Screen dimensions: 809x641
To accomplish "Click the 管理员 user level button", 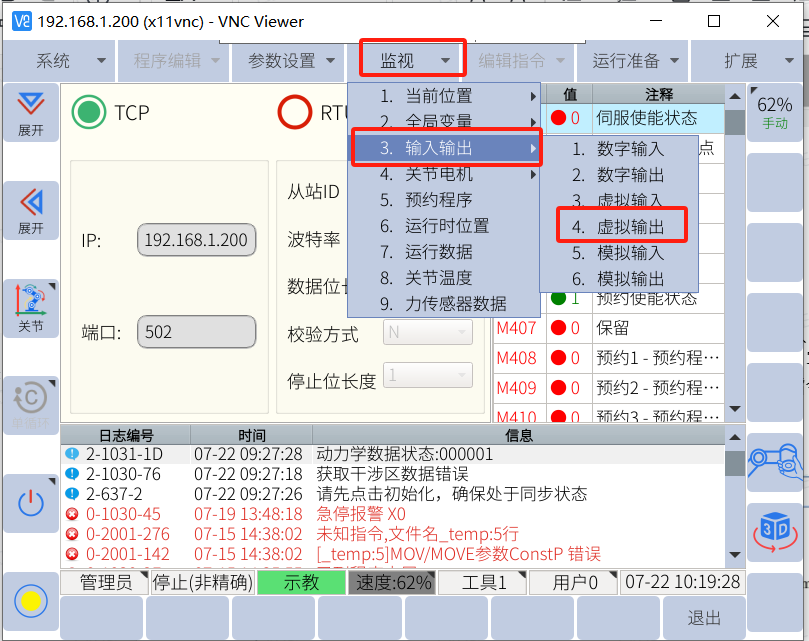I will click(x=105, y=582).
